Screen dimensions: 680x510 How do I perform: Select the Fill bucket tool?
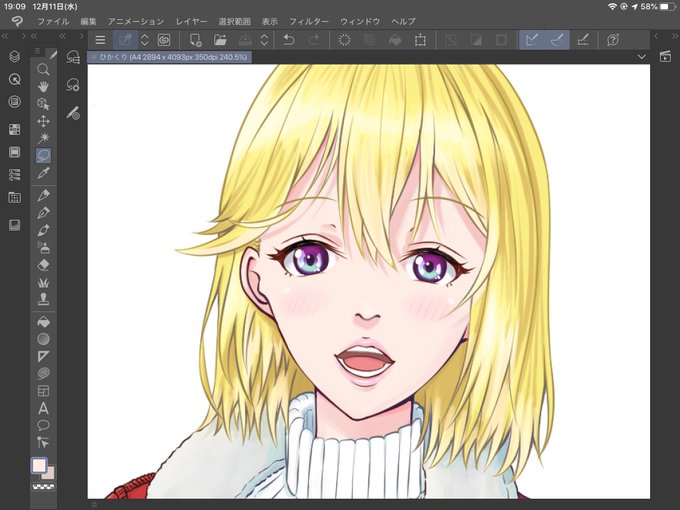click(x=43, y=322)
